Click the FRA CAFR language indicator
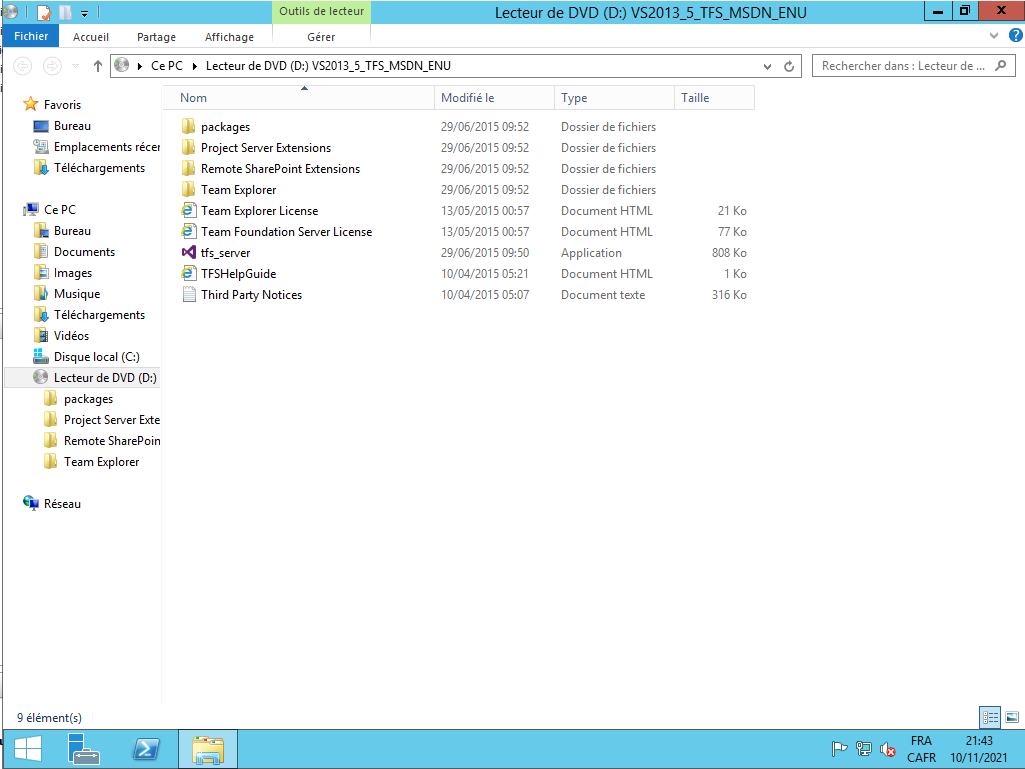The image size is (1025, 769). (921, 749)
